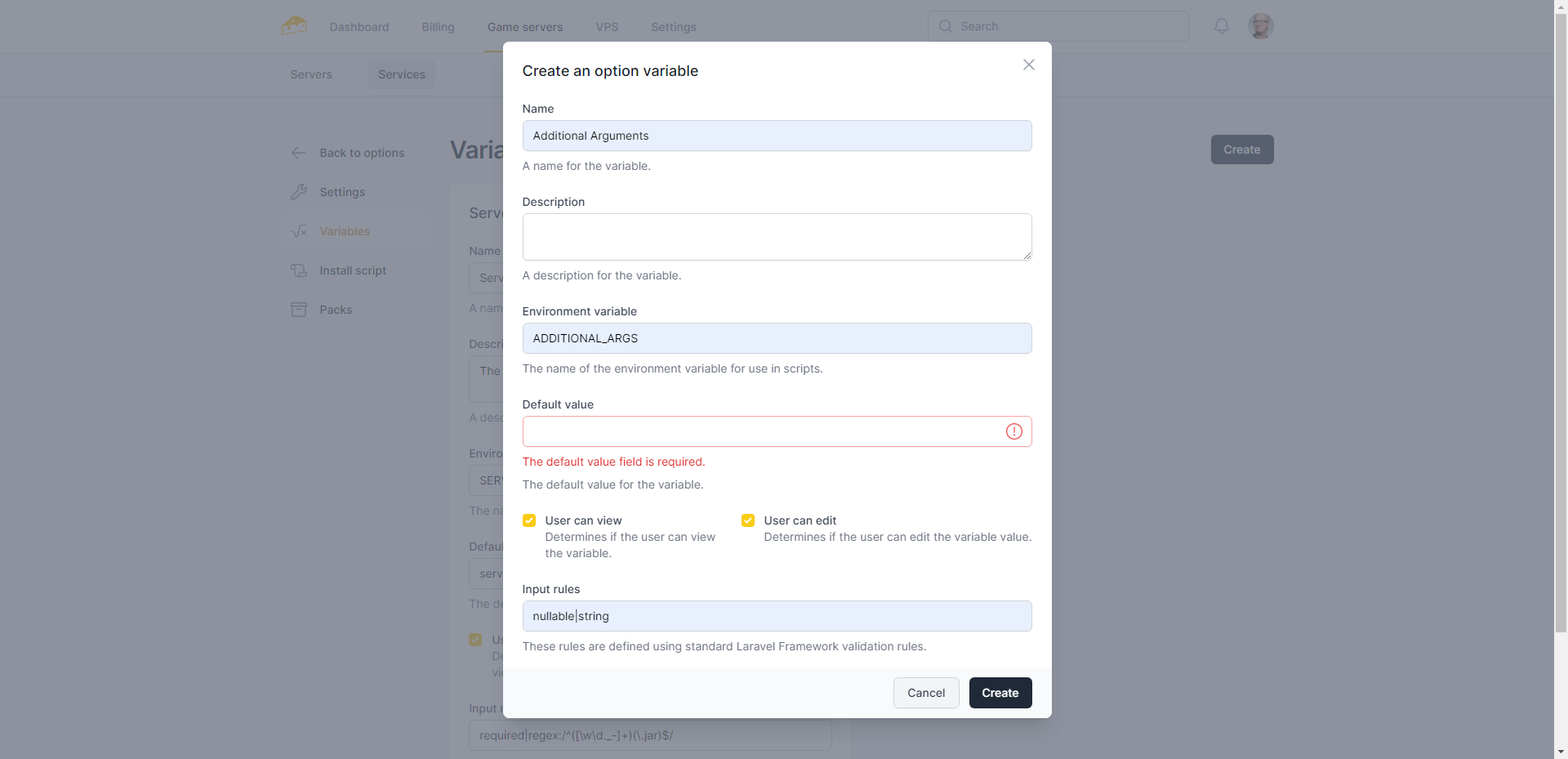Switch to the VPS menu item
Screen dimensions: 1568x759
click(x=607, y=27)
